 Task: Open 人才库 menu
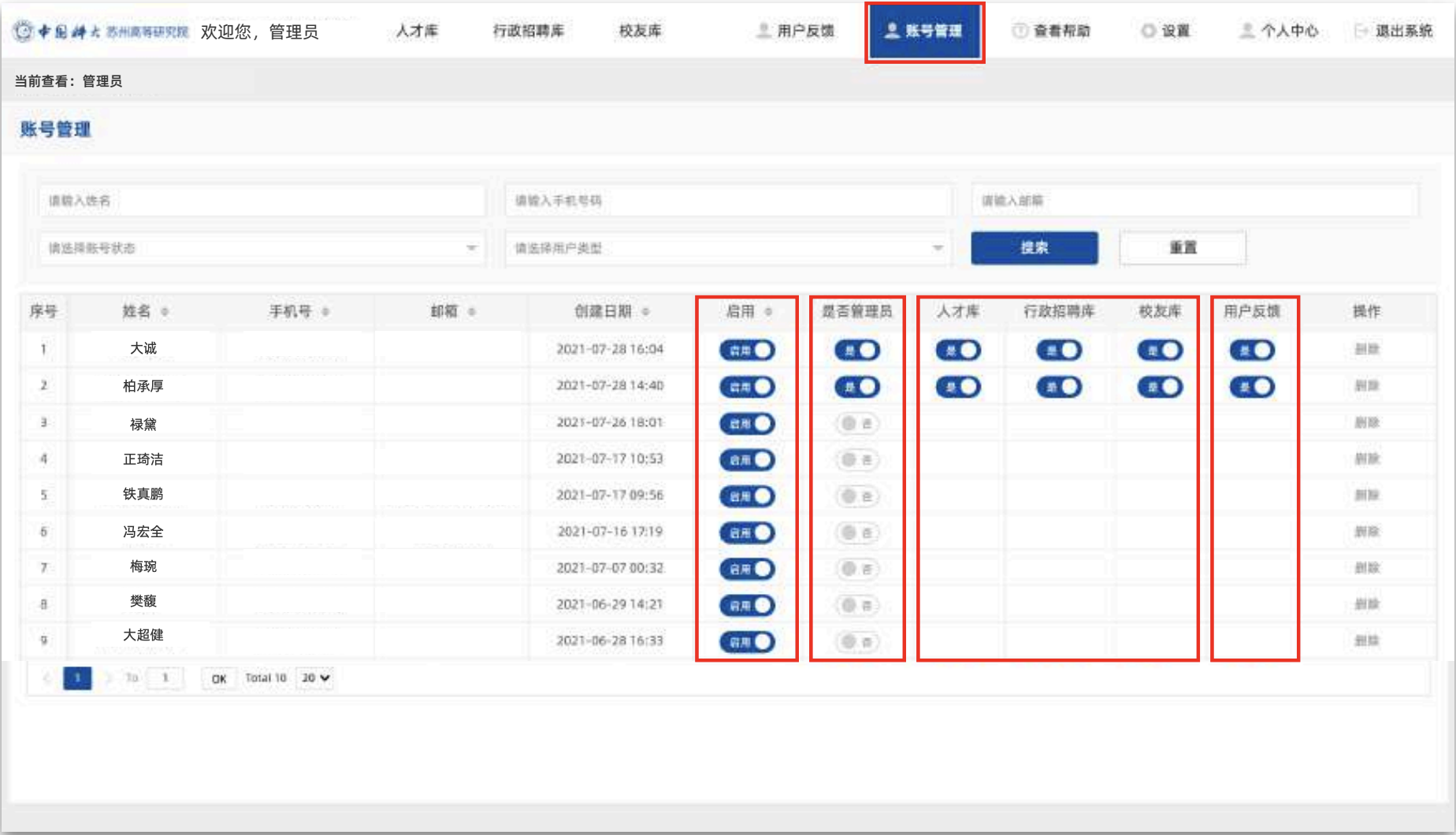(x=417, y=31)
